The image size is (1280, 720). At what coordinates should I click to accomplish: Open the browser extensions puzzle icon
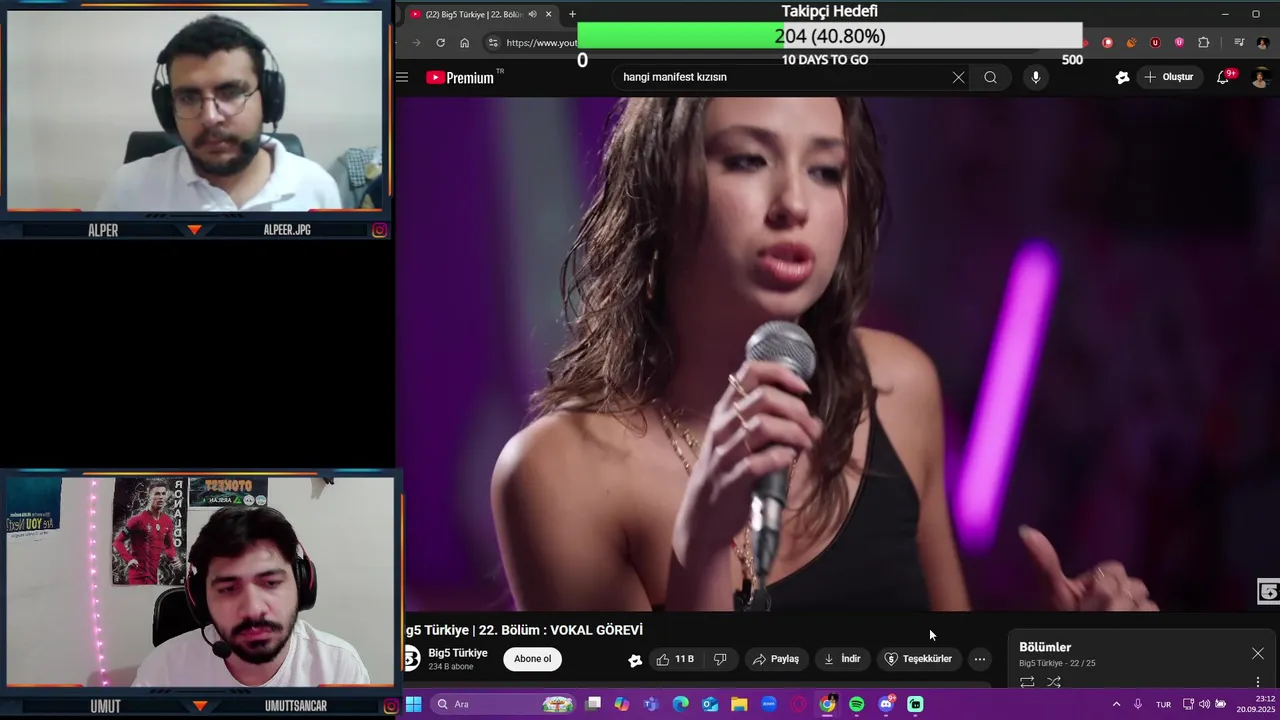coord(1203,42)
